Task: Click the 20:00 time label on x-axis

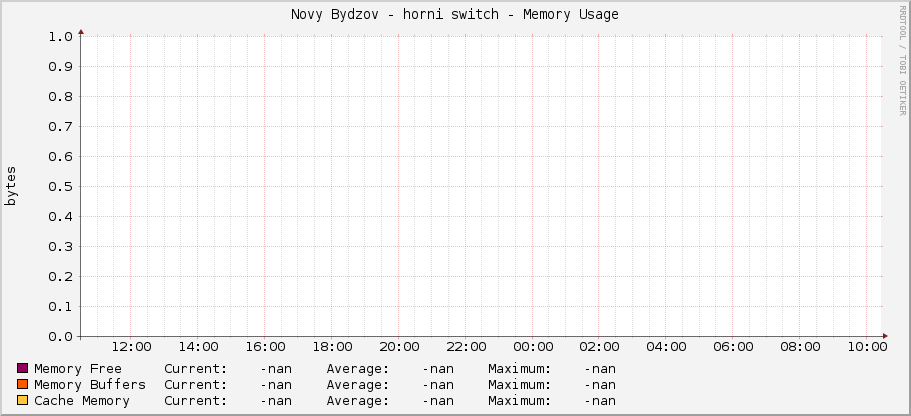Action: [399, 347]
